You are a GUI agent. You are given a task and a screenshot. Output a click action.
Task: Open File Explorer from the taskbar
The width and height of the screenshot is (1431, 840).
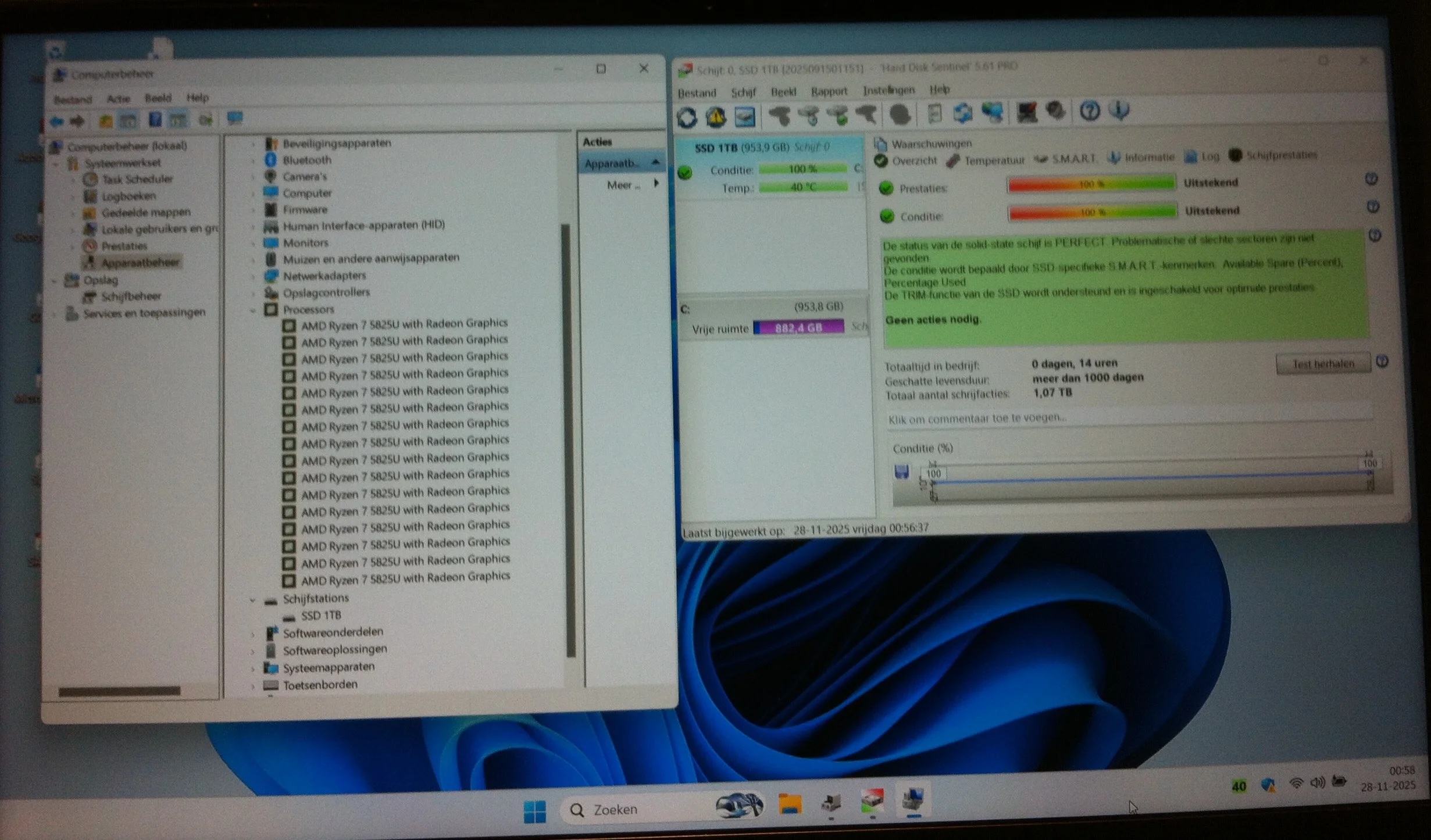click(790, 805)
